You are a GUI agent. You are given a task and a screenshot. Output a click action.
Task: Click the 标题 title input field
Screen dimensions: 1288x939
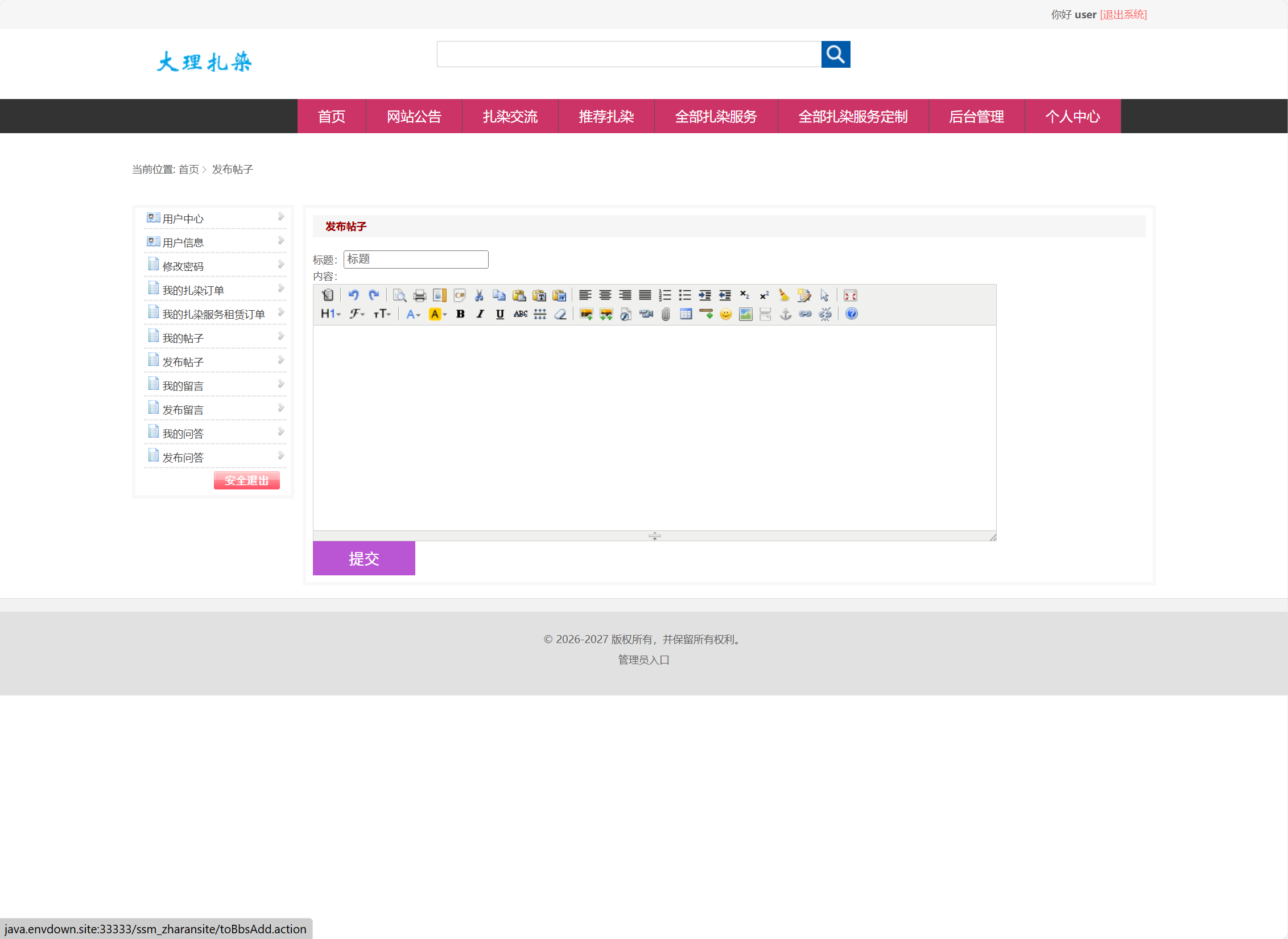pyautogui.click(x=415, y=260)
